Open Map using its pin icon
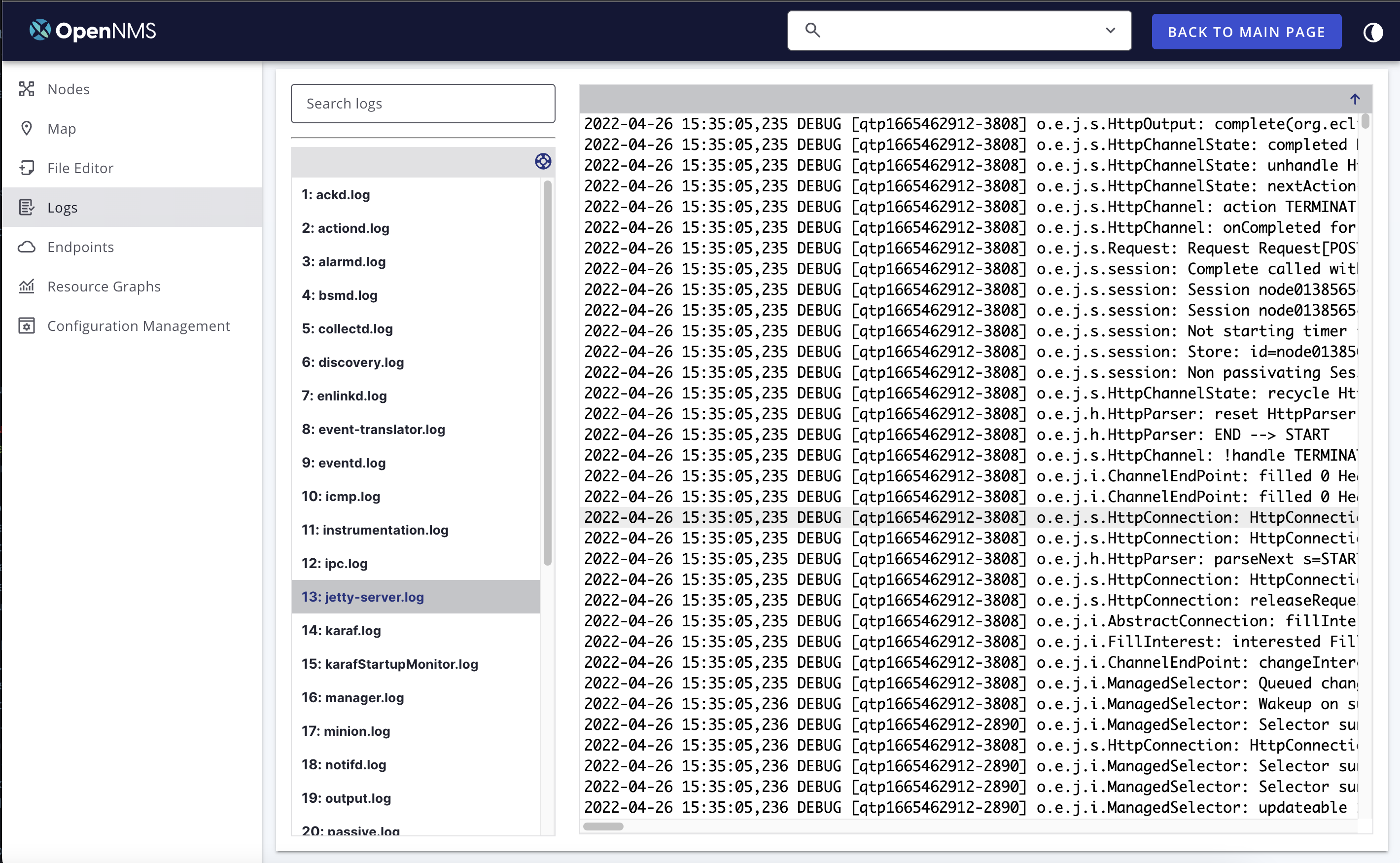 click(x=27, y=128)
